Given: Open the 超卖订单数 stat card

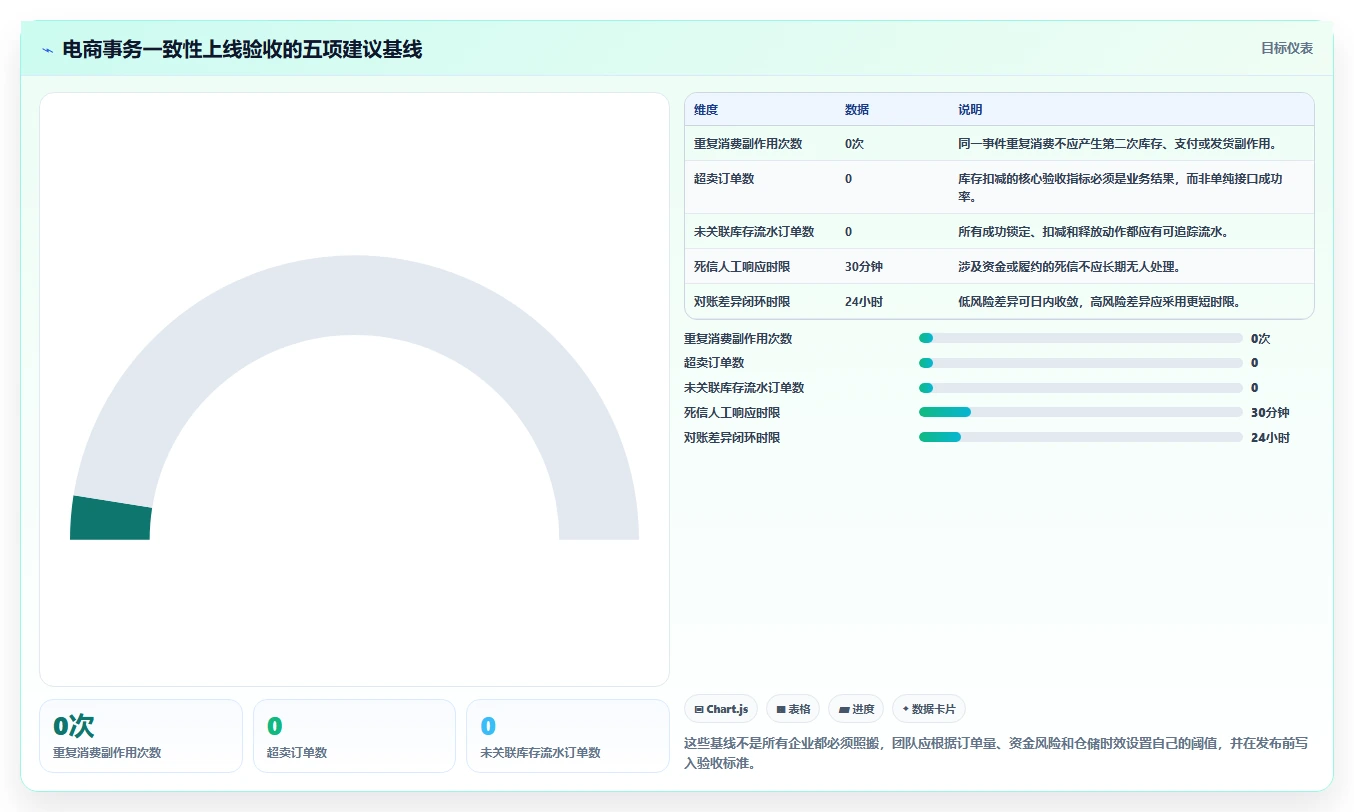Looking at the screenshot, I should click(x=354, y=736).
